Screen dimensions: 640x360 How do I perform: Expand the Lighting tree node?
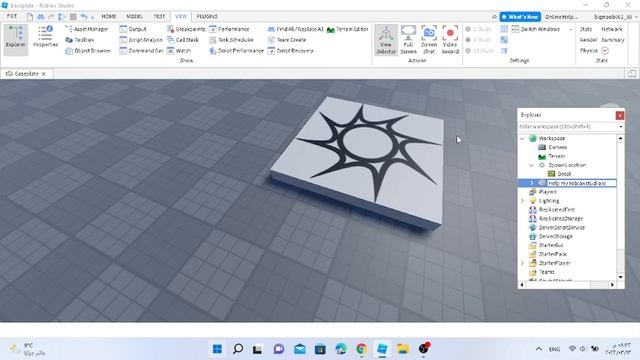pyautogui.click(x=522, y=201)
